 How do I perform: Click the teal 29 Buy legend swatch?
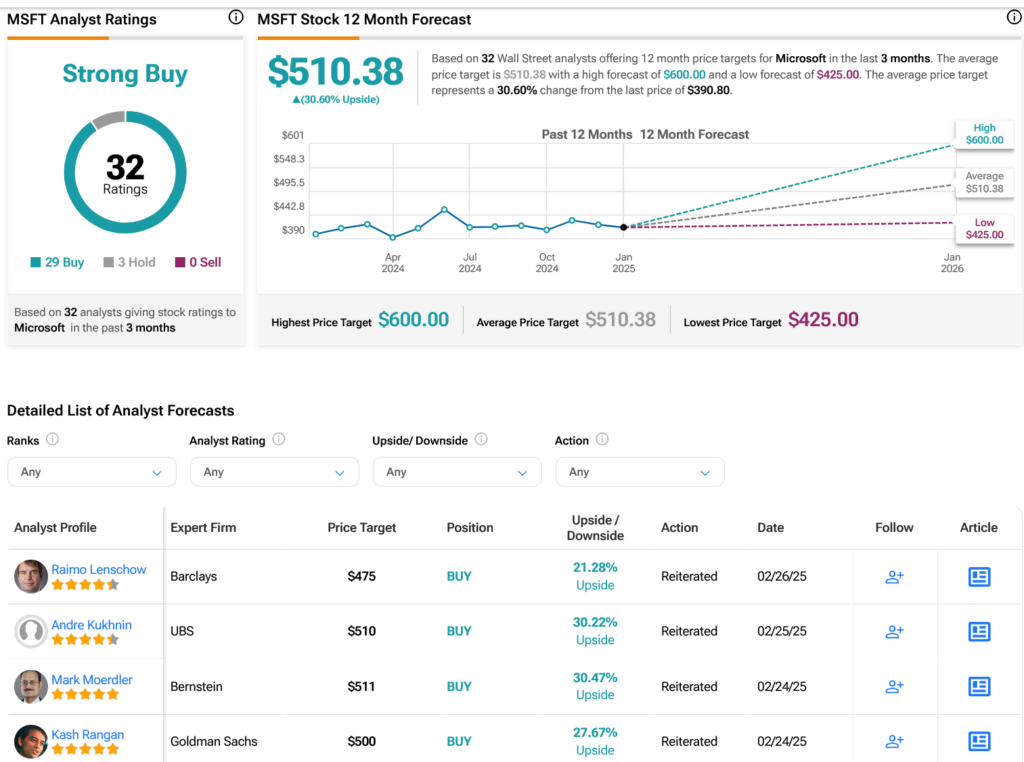point(36,262)
